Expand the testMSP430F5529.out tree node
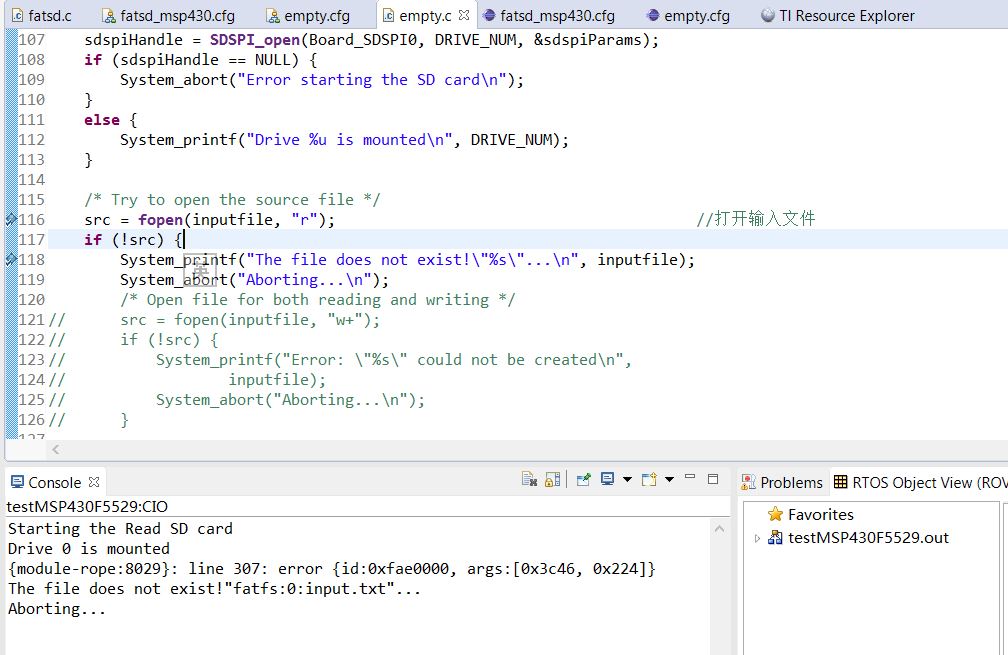Viewport: 1008px width, 655px height. (x=757, y=538)
